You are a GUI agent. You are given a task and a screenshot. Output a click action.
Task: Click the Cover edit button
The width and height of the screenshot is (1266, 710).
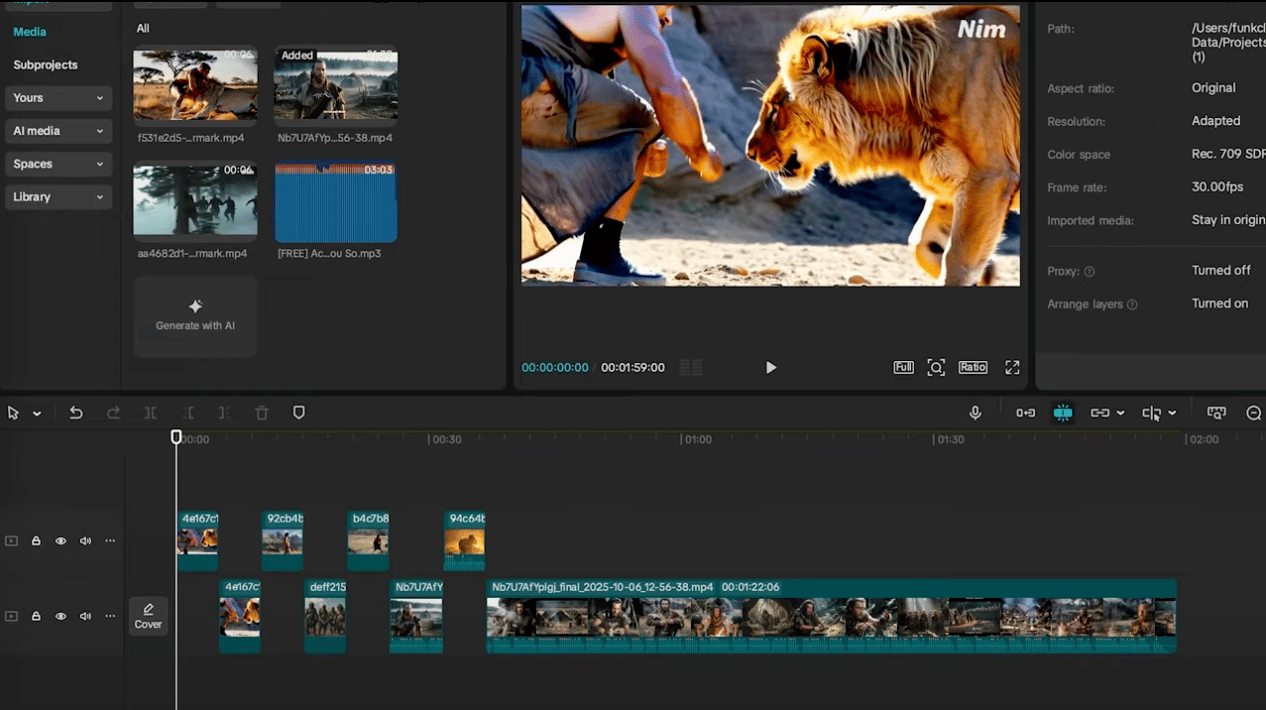148,616
